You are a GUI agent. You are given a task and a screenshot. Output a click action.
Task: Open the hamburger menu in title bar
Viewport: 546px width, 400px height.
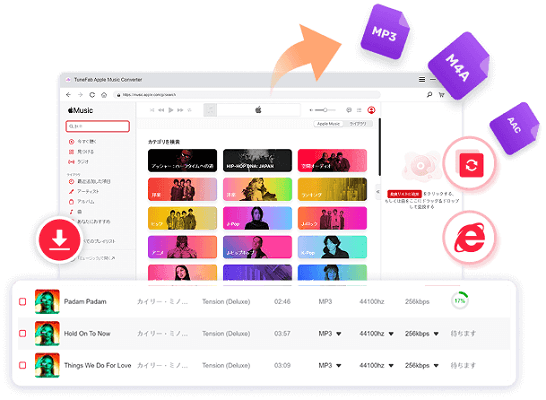click(x=422, y=79)
